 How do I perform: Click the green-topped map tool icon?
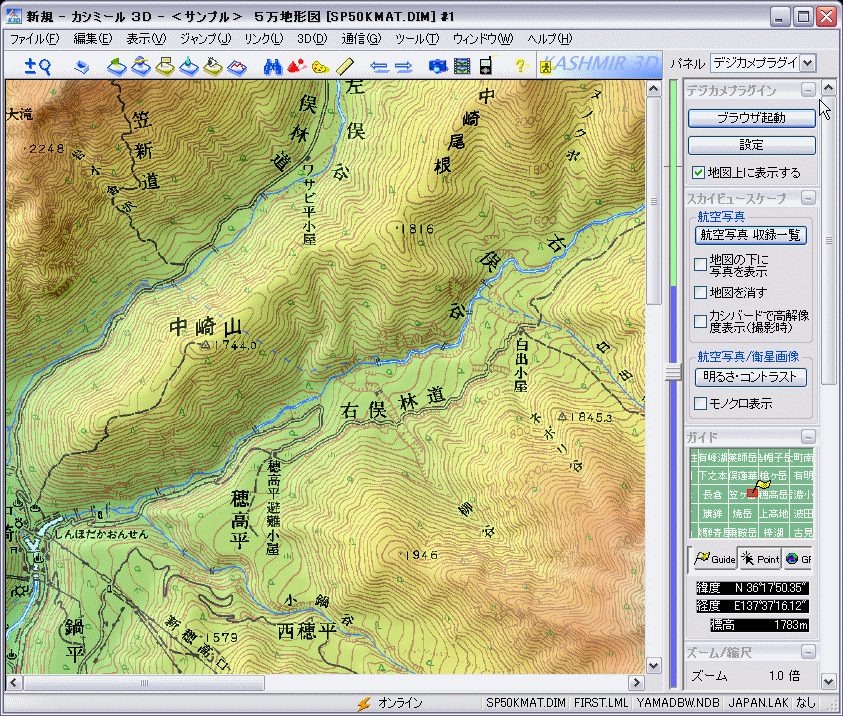click(x=116, y=66)
